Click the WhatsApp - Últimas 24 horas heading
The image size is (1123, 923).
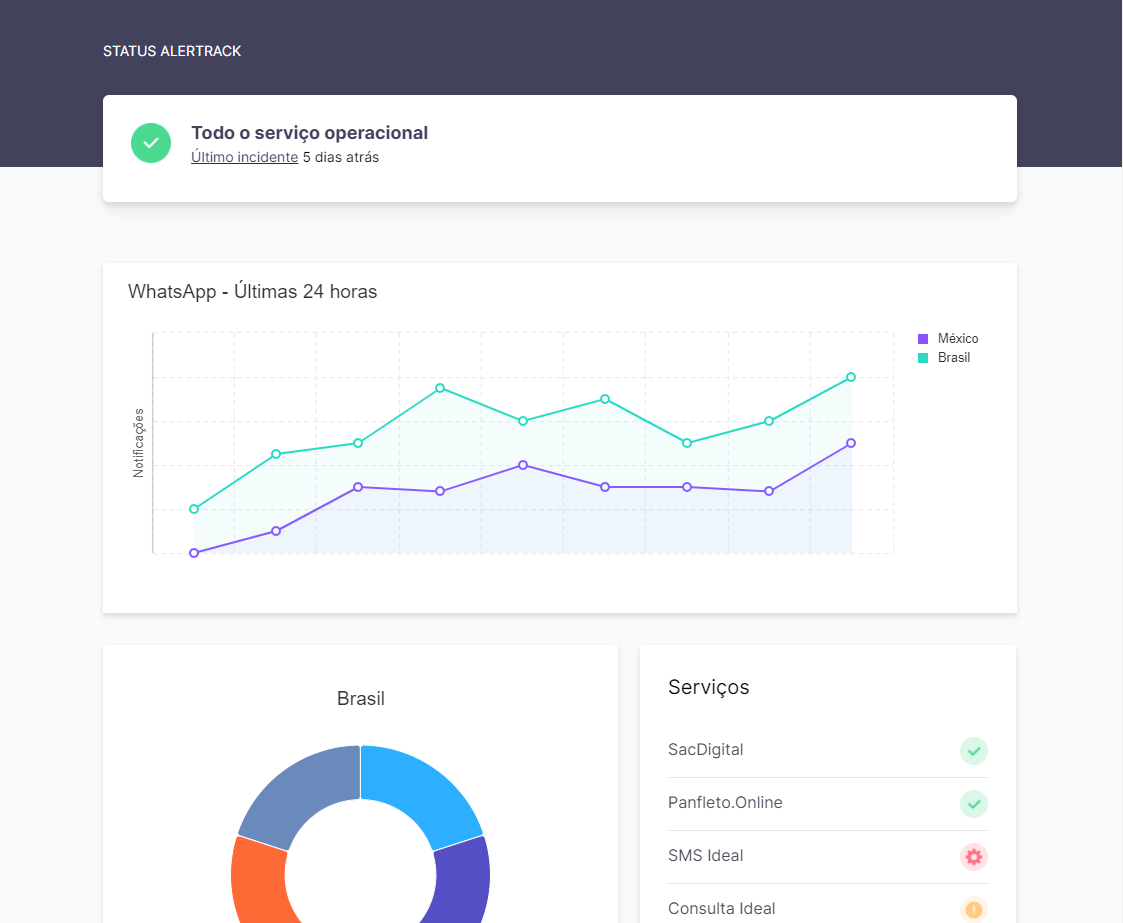pos(252,291)
